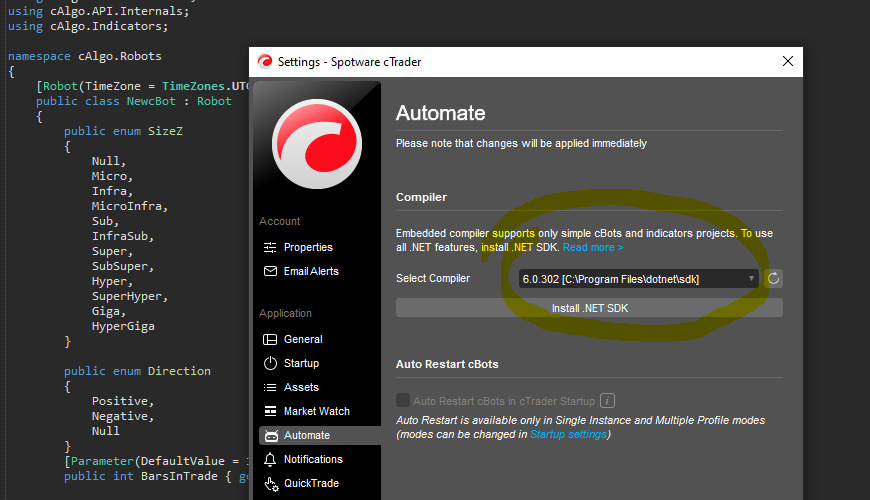Select the Market Watch icon

click(270, 411)
